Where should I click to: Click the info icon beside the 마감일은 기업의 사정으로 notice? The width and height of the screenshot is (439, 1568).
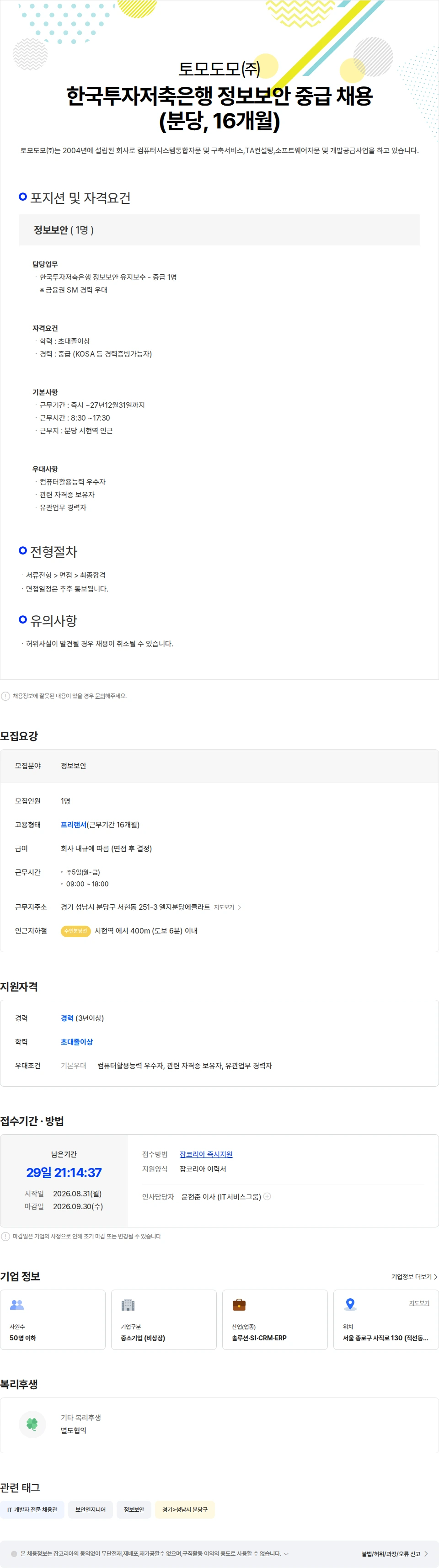point(5,1236)
